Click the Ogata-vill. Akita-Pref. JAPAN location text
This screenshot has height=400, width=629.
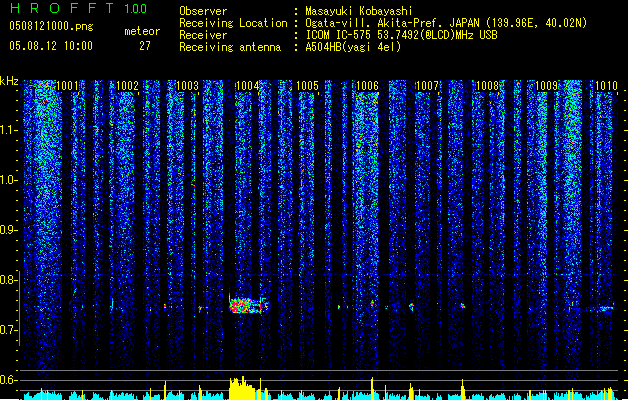pyautogui.click(x=446, y=23)
